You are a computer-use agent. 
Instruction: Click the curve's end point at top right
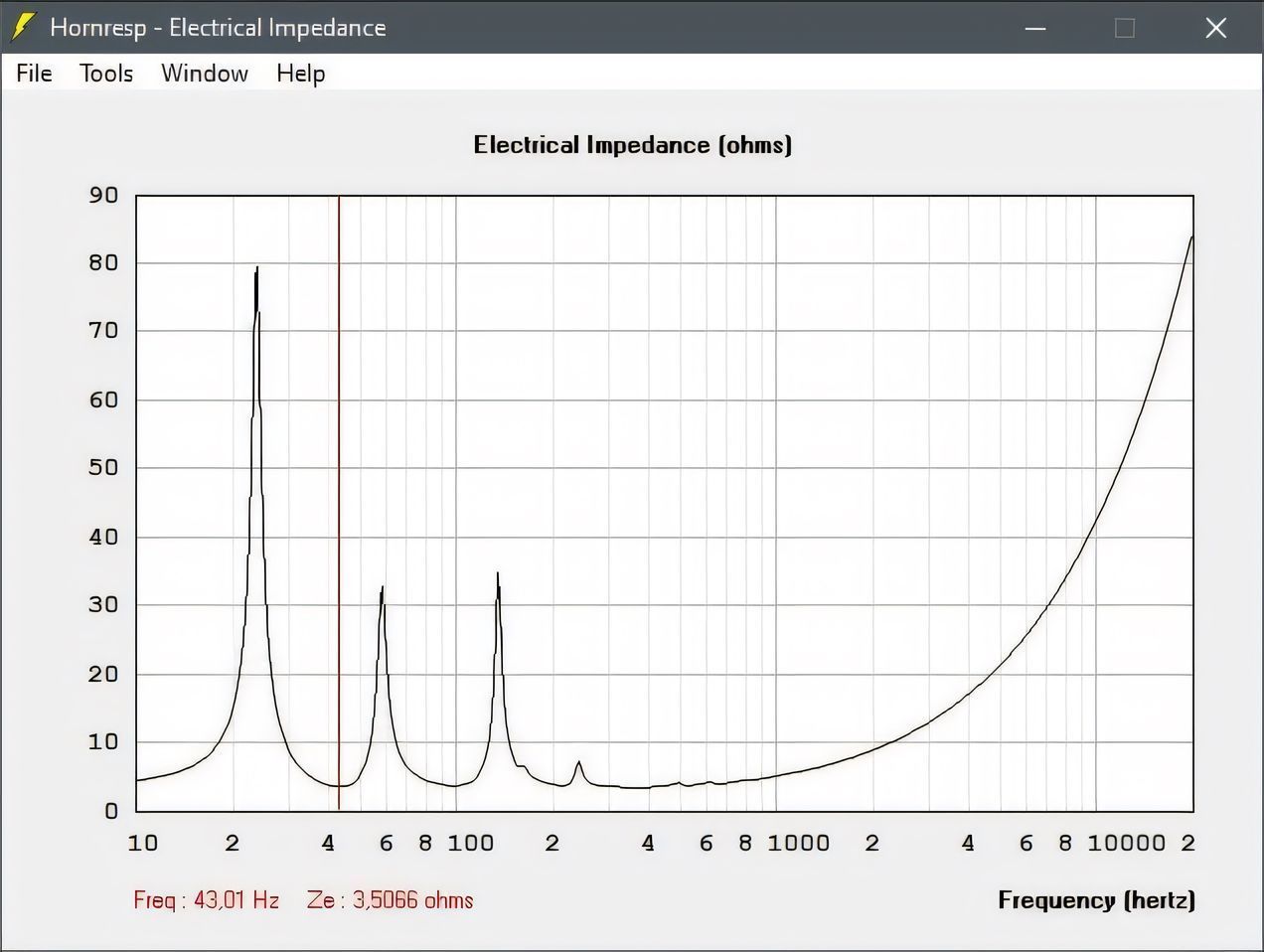click(1191, 238)
